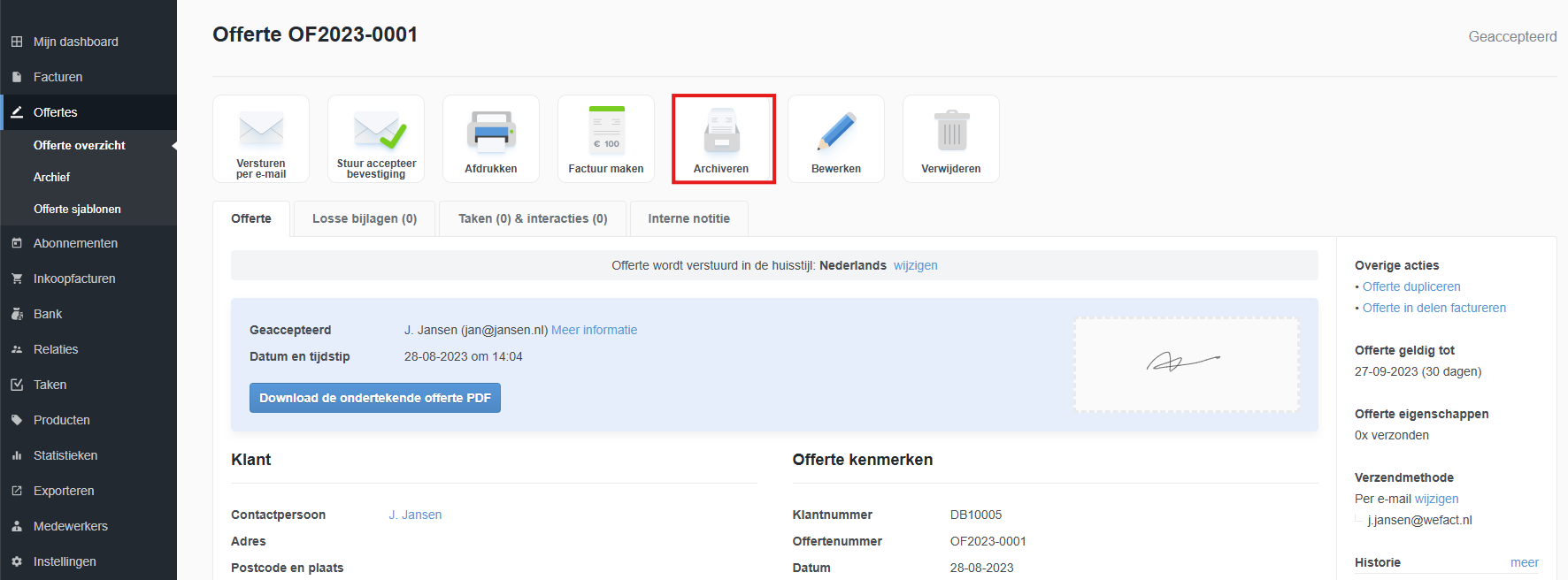
Task: Click Offerte in delen factureren
Action: (x=1433, y=308)
